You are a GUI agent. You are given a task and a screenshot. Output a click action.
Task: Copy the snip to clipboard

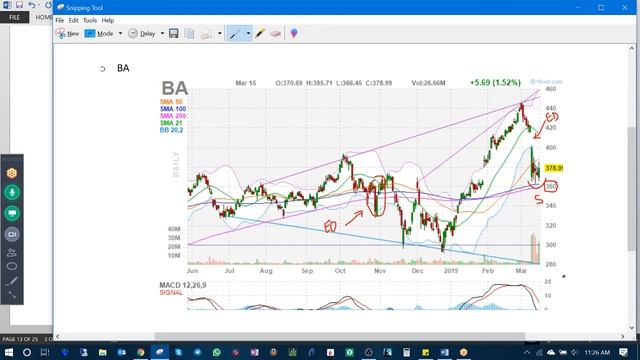point(189,33)
